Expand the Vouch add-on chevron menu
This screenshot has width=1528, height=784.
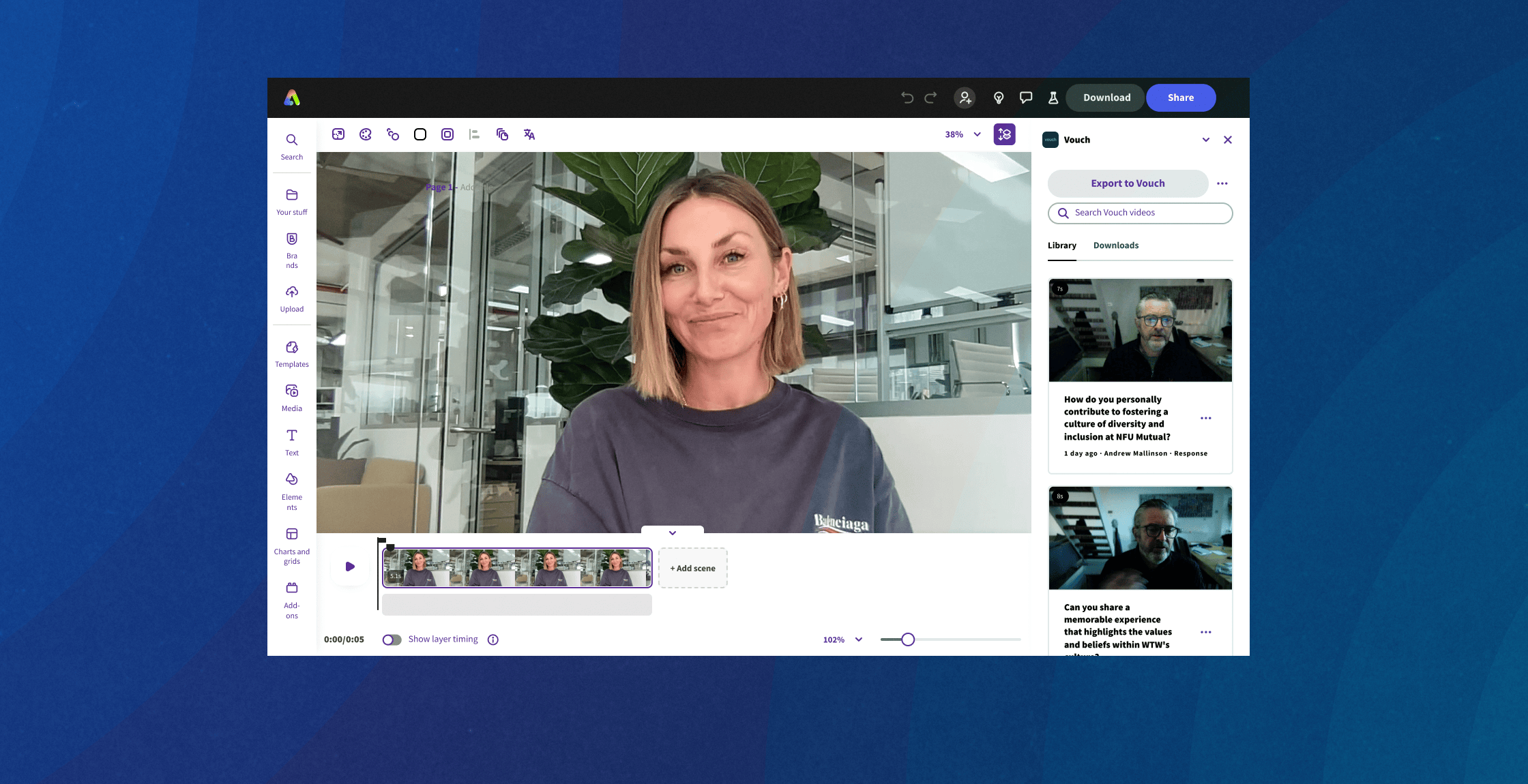1206,140
